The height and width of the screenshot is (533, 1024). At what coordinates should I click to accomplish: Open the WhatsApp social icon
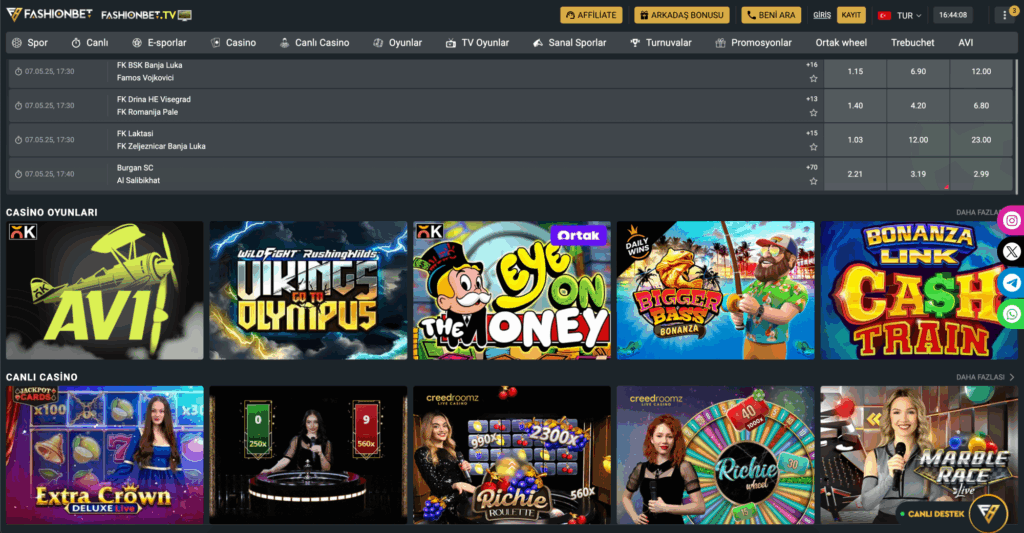pos(1012,314)
